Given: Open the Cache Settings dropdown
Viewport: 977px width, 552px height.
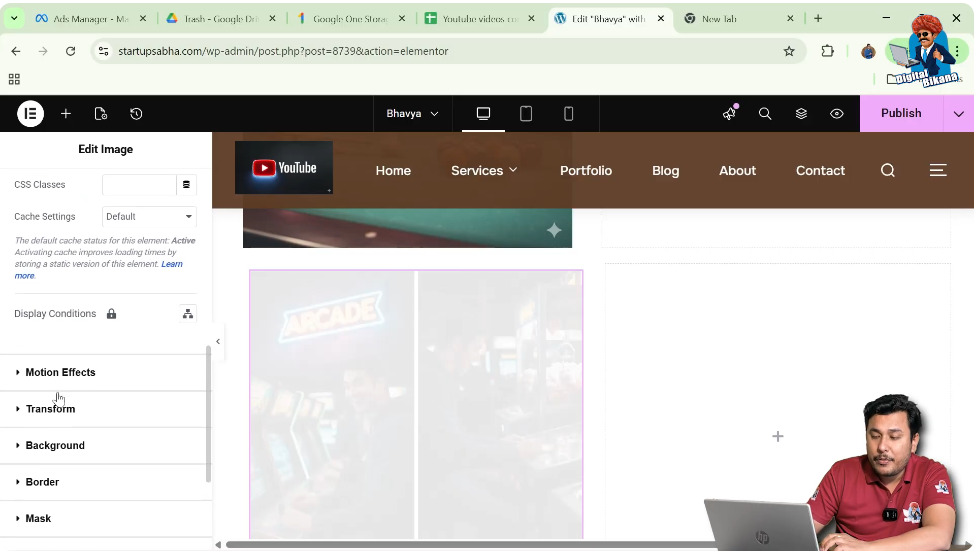Looking at the screenshot, I should (149, 217).
